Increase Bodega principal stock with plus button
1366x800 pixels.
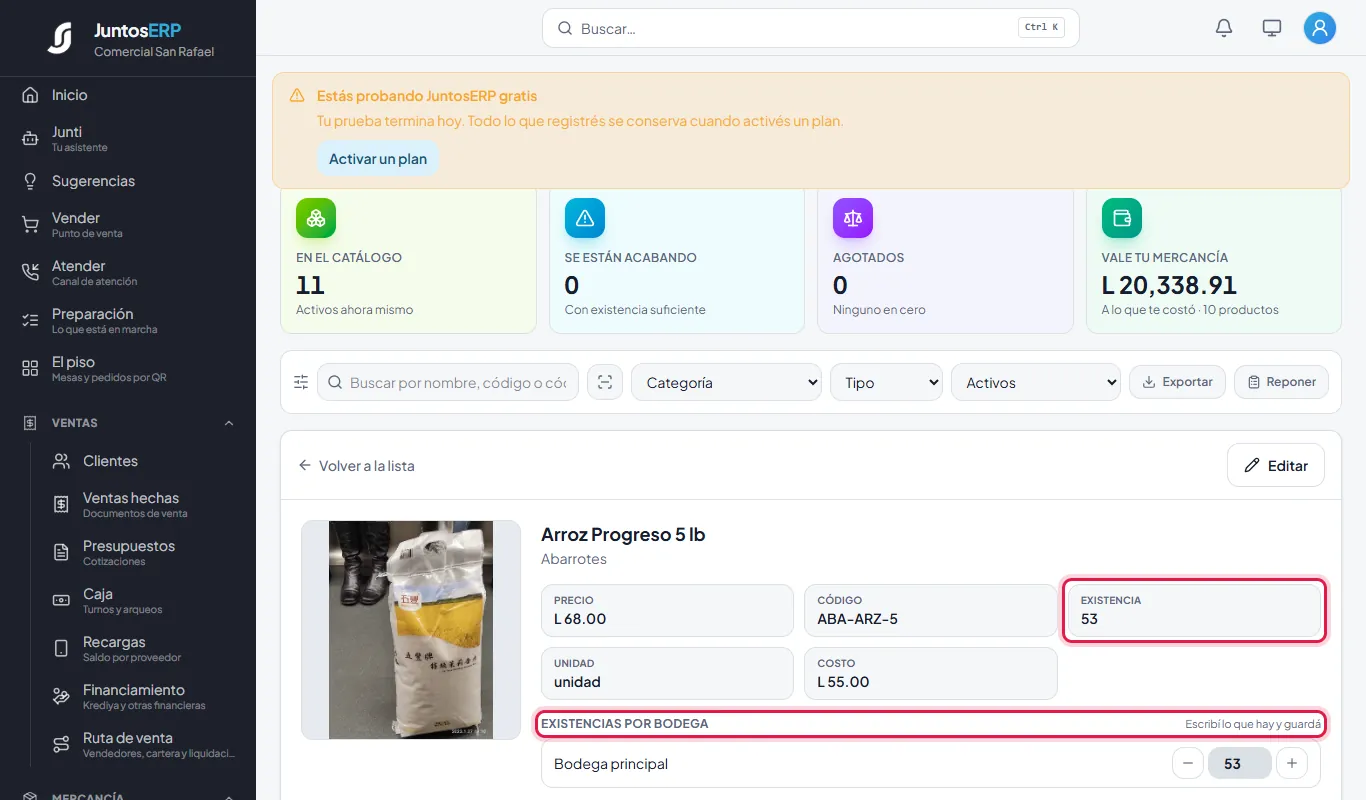pyautogui.click(x=1292, y=764)
